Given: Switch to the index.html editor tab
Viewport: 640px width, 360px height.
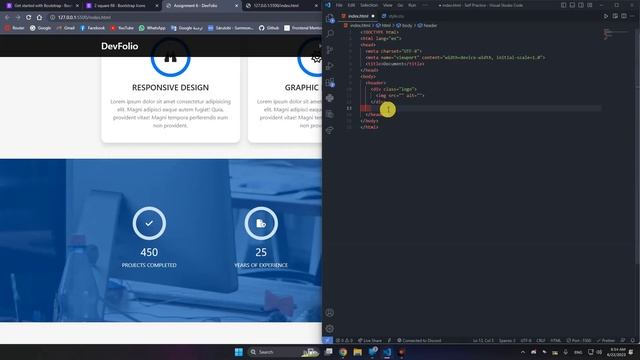Looking at the screenshot, I should pos(358,16).
